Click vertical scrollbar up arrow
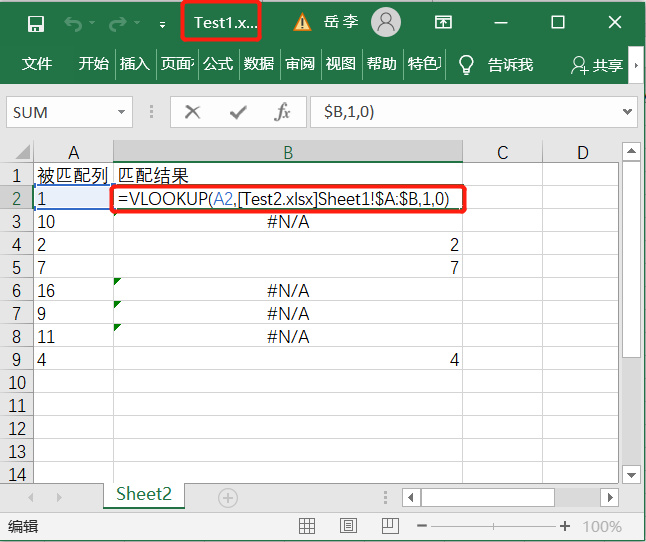Viewport: 646px width, 542px height. tap(631, 152)
